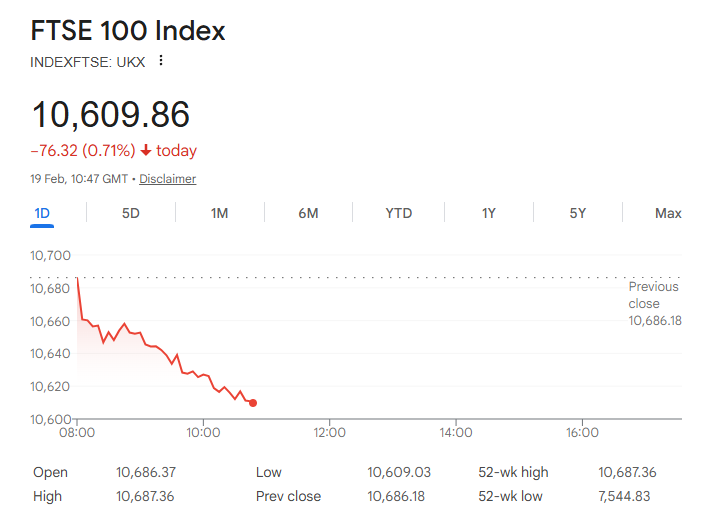Open the three-dot more options menu

click(x=161, y=61)
